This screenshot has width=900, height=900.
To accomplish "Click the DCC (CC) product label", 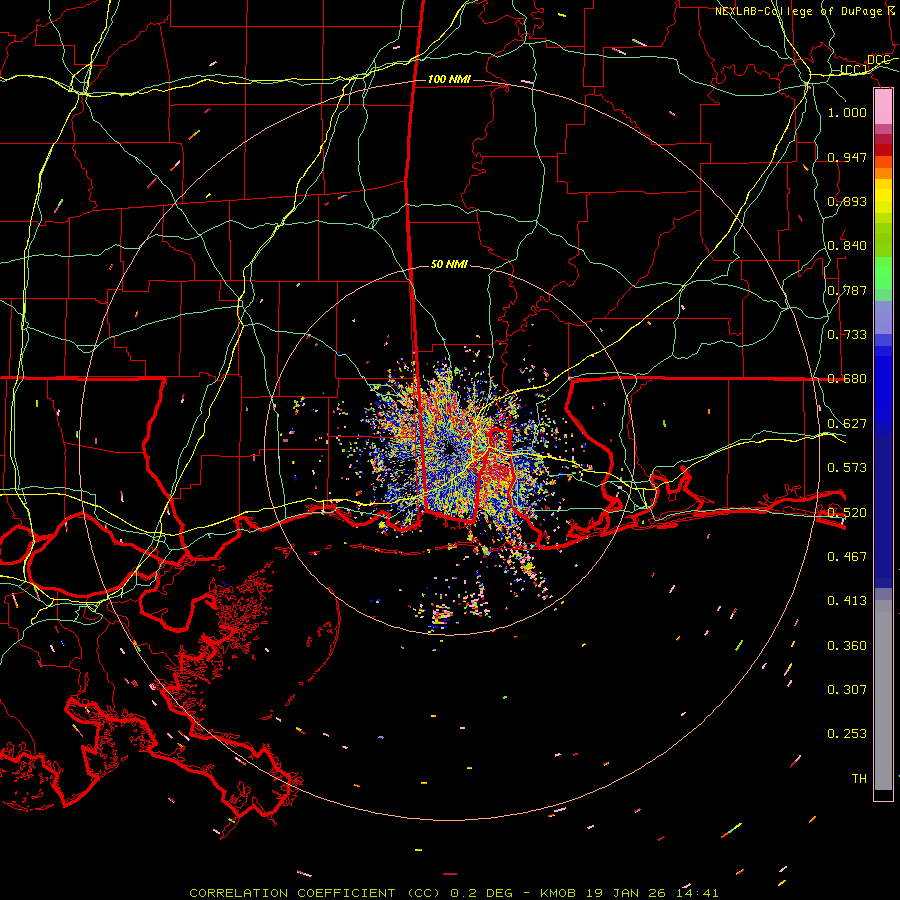I will tap(868, 64).
